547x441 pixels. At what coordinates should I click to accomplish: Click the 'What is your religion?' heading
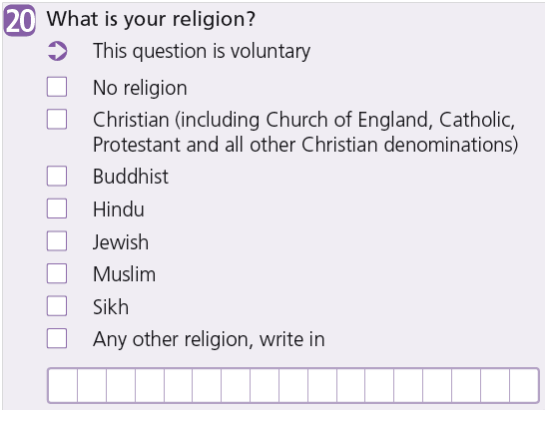[151, 19]
